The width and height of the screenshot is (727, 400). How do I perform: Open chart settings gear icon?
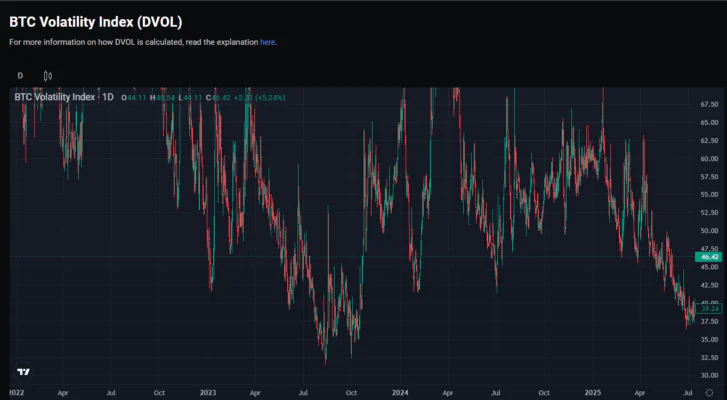pyautogui.click(x=710, y=394)
